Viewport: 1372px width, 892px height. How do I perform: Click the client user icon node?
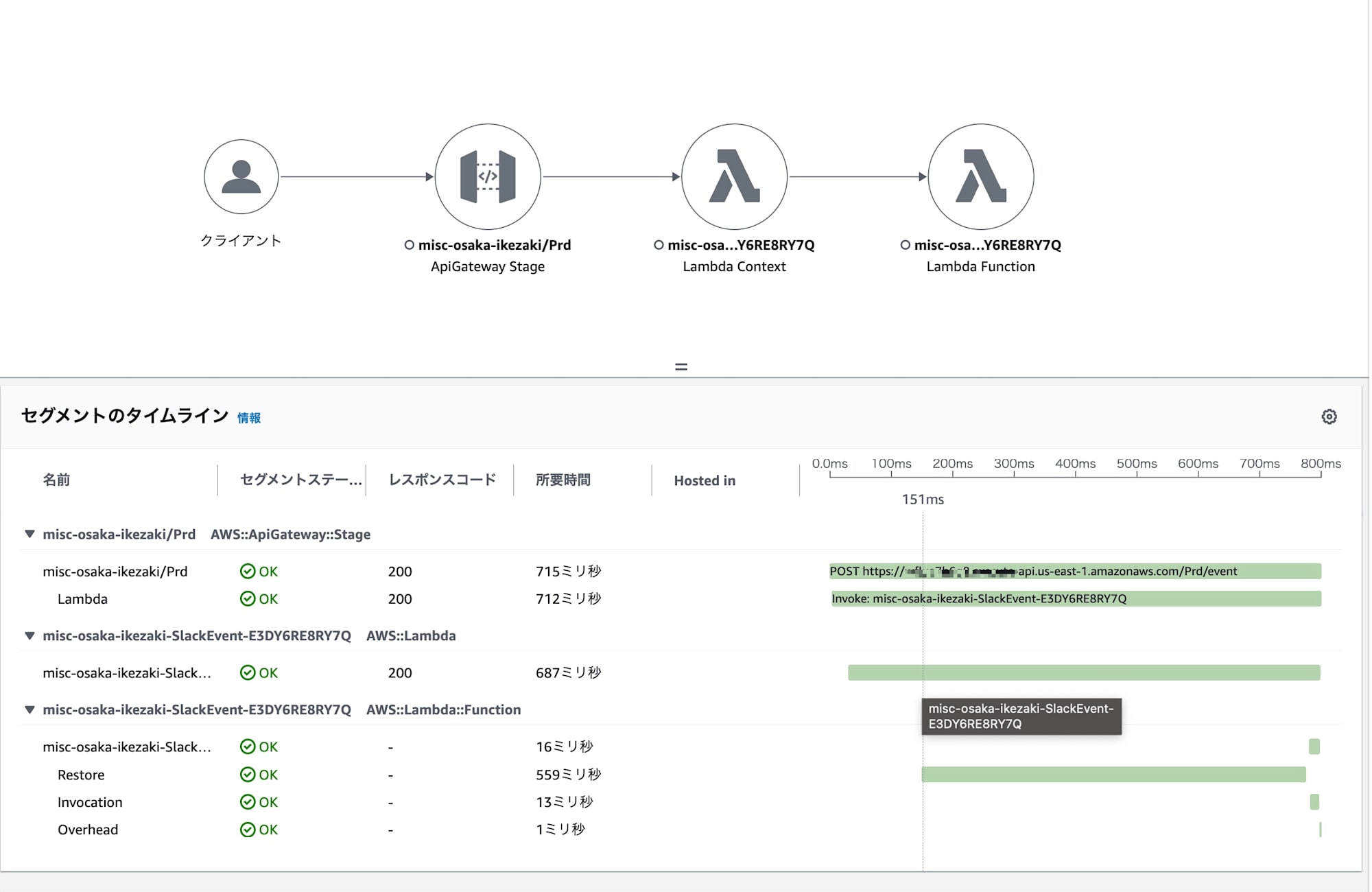[x=241, y=177]
